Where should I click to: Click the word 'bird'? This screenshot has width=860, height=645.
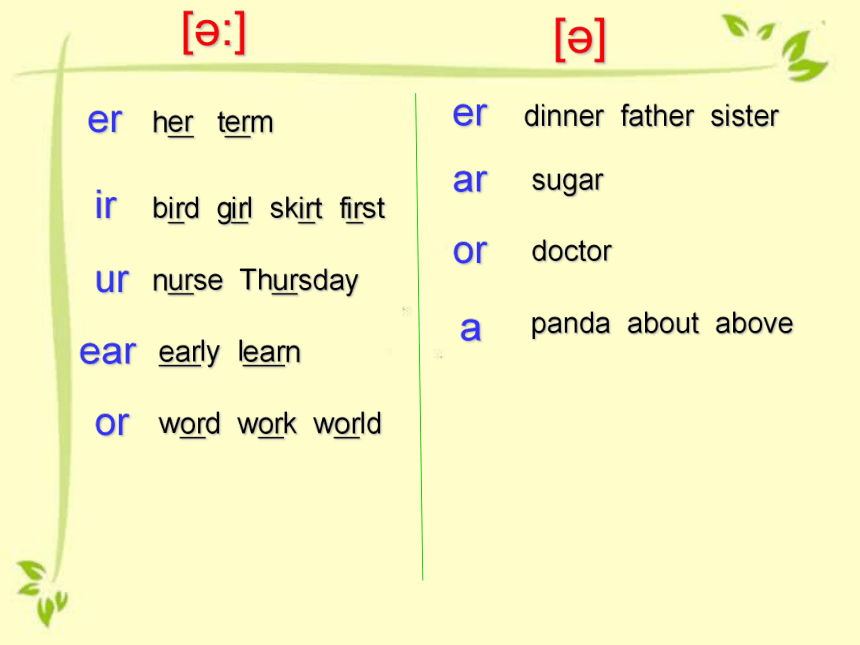click(176, 208)
